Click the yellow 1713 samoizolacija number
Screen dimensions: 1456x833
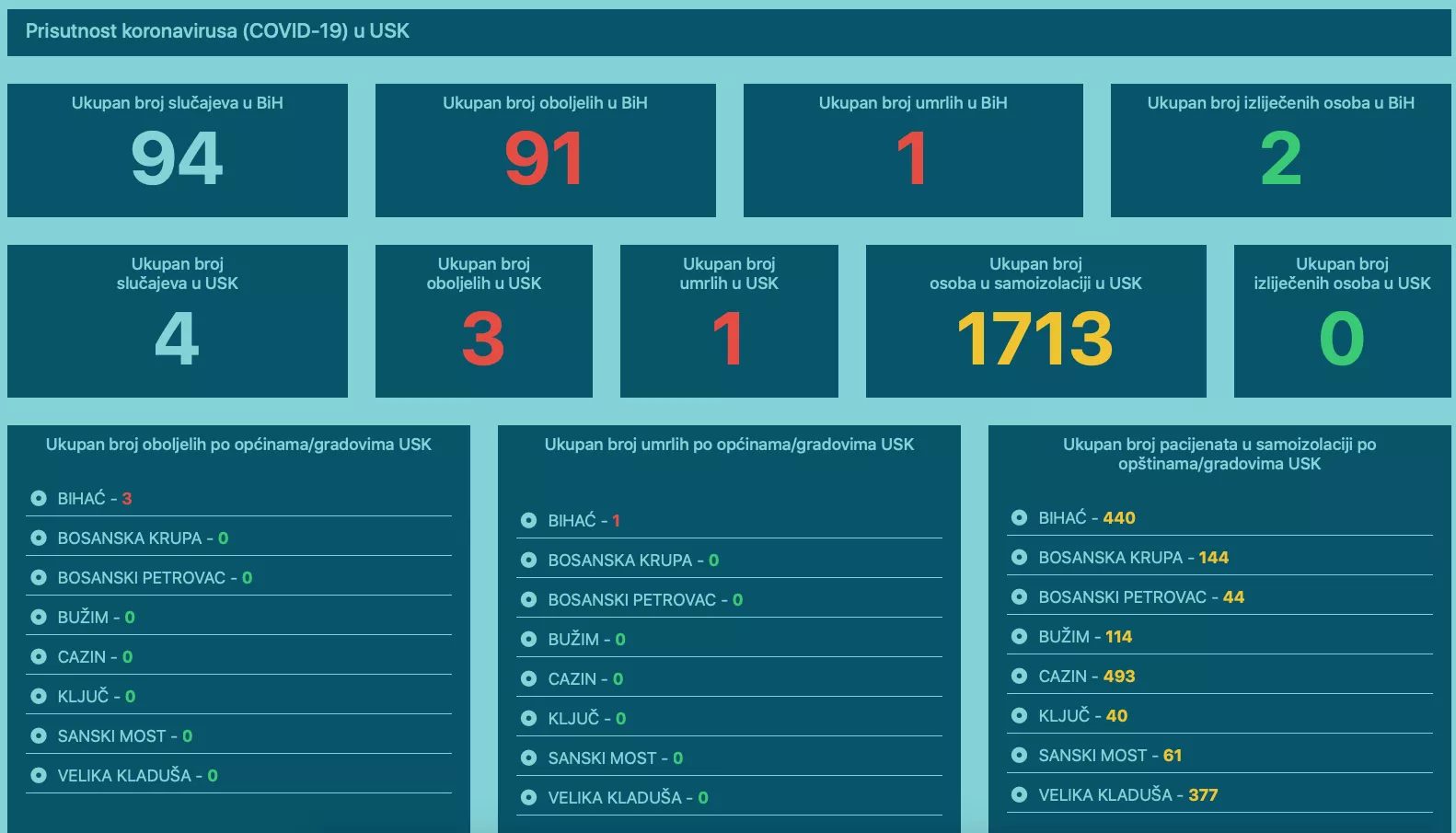pos(1035,339)
